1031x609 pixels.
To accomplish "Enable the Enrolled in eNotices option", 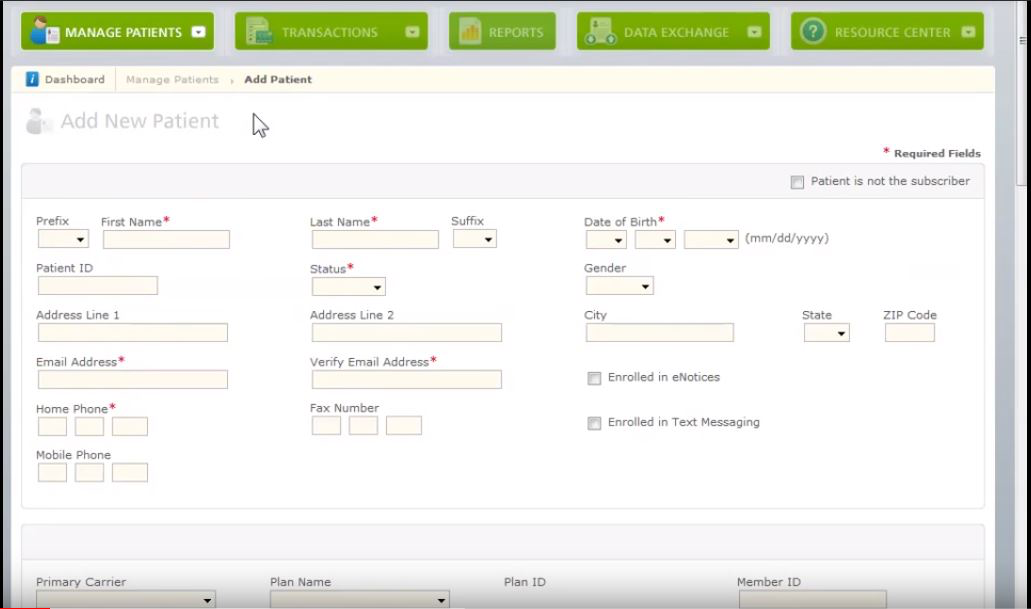I will (594, 378).
